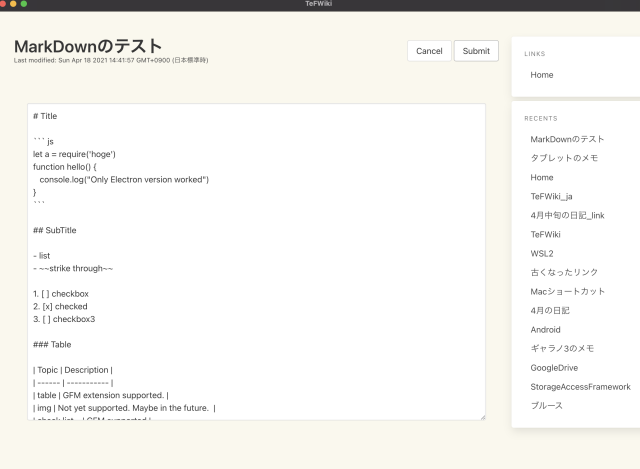Click the '| img | Not yet supported' line

click(124, 408)
